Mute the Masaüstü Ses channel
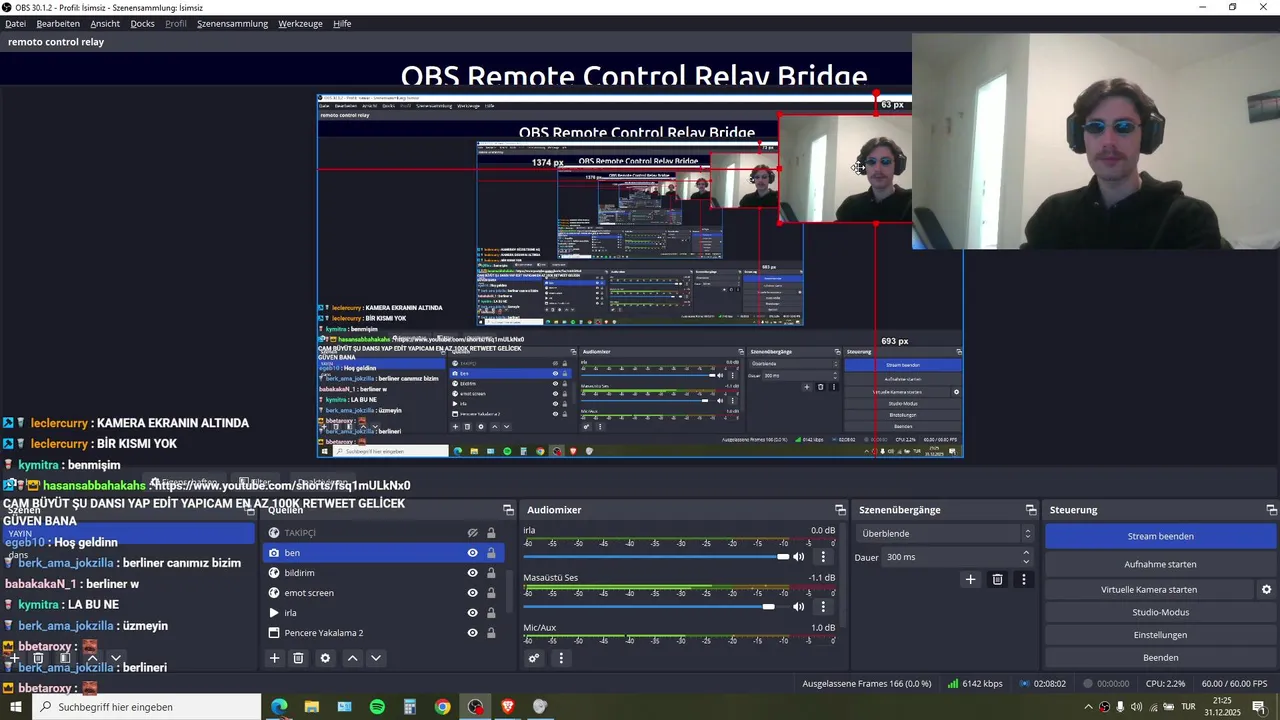The height and width of the screenshot is (720, 1280). pos(799,607)
